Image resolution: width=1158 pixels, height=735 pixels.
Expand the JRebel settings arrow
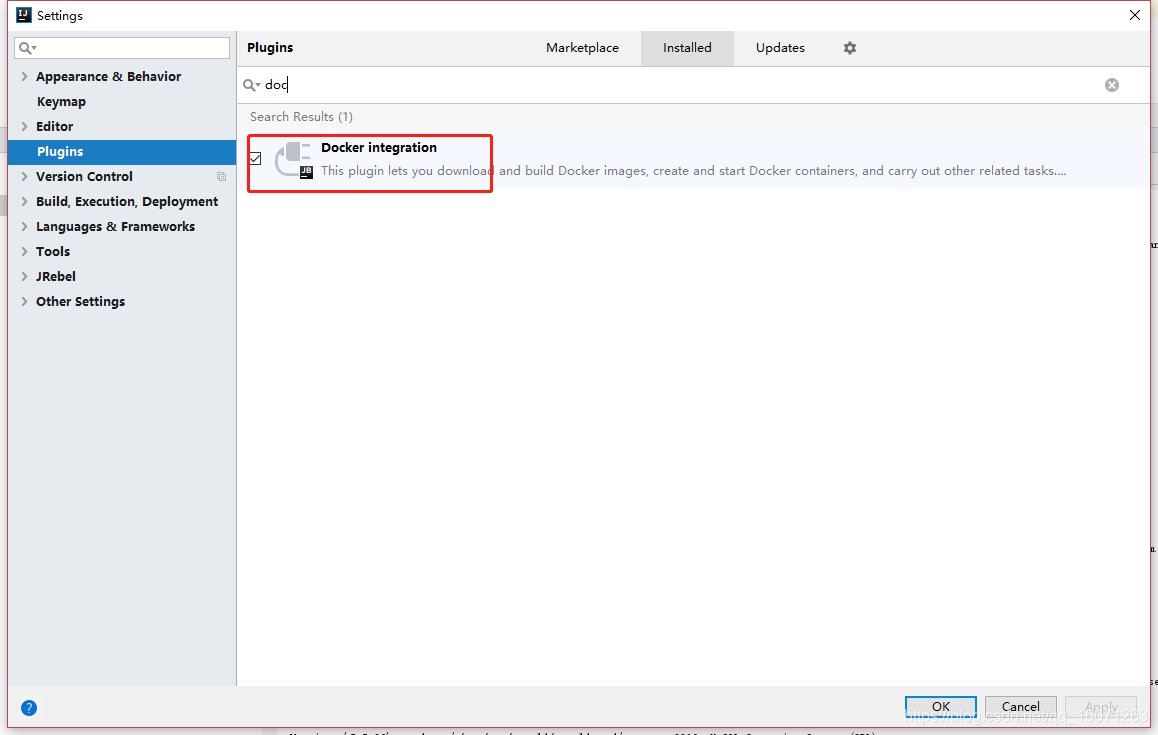24,277
